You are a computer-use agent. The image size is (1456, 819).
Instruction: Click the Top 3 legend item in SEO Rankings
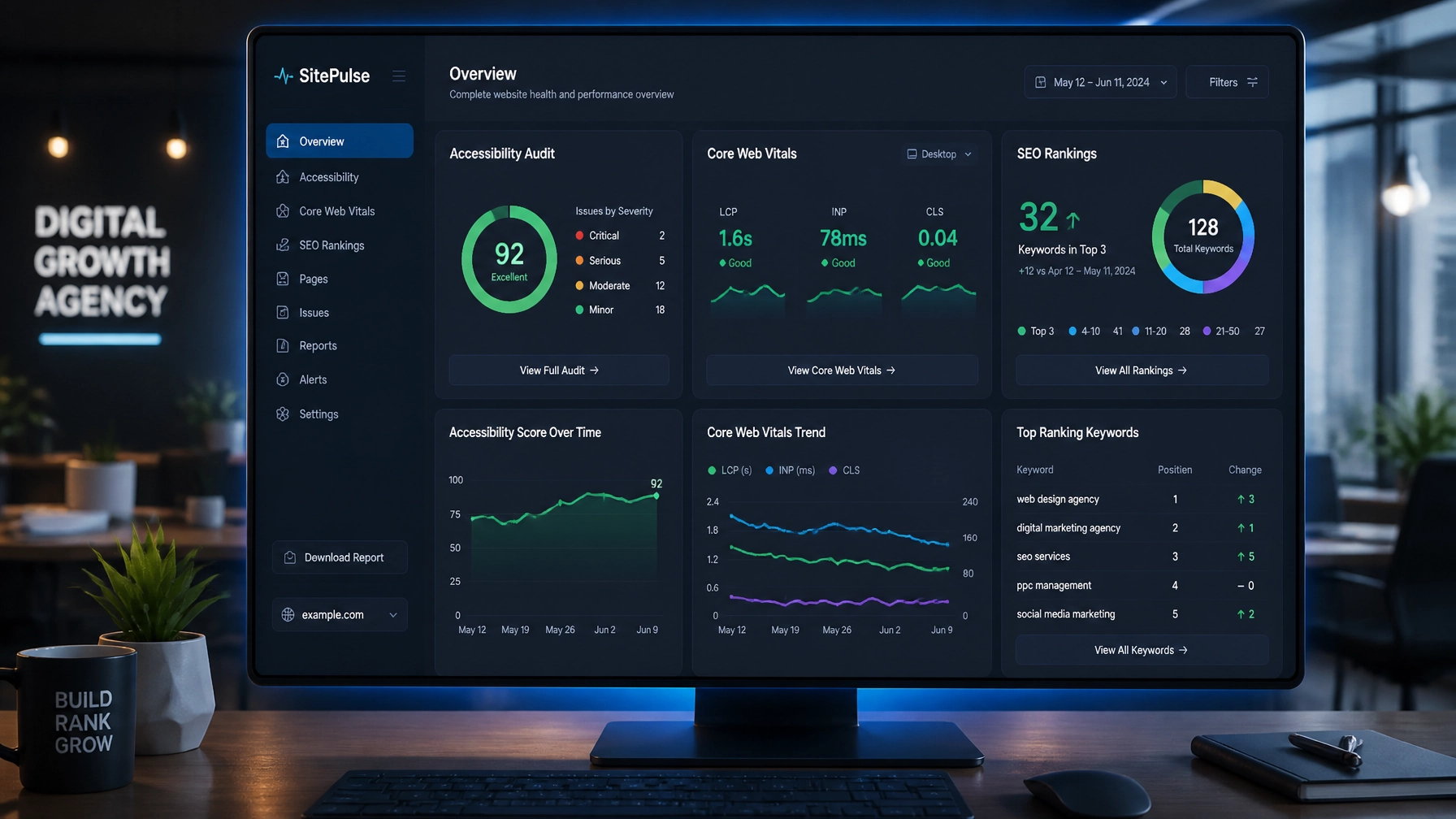(x=1036, y=331)
